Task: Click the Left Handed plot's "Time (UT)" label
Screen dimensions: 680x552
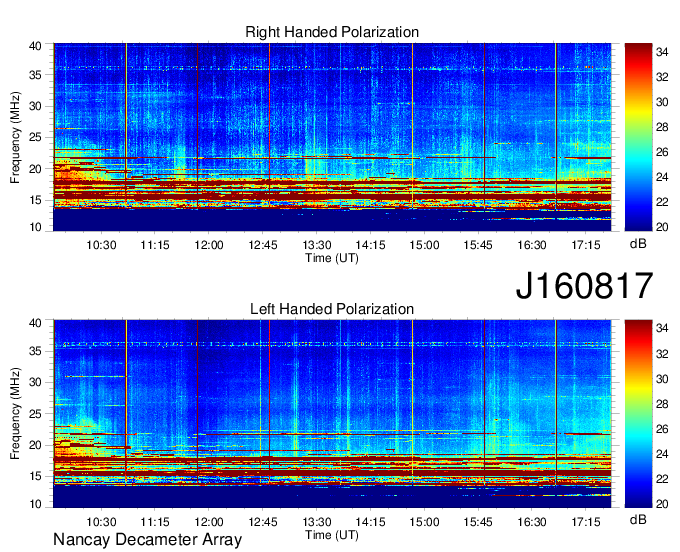Action: coord(332,535)
